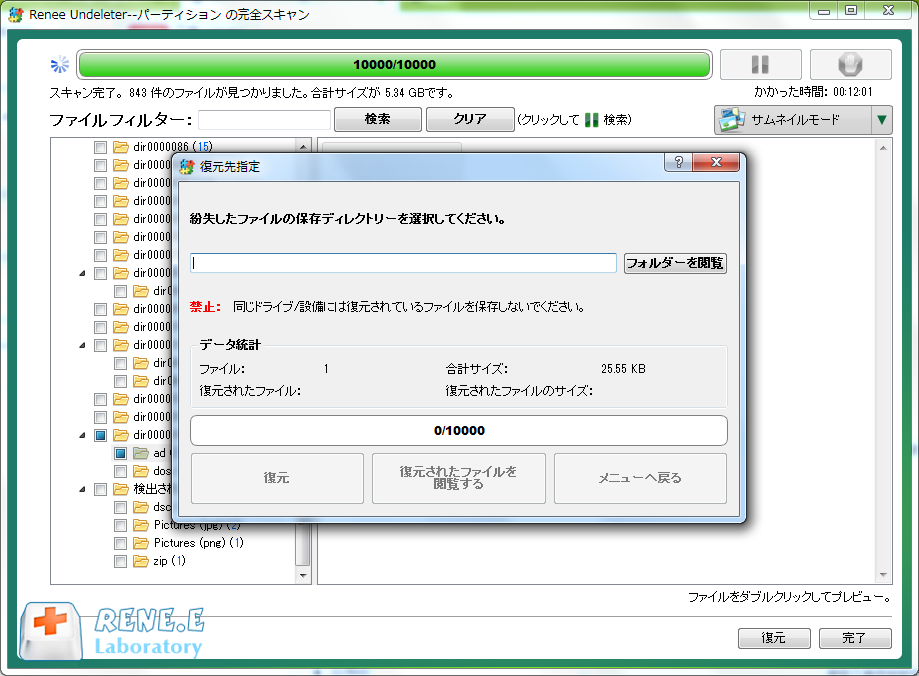
Task: Select the dir0000086 (15) tree row
Action: (172, 147)
